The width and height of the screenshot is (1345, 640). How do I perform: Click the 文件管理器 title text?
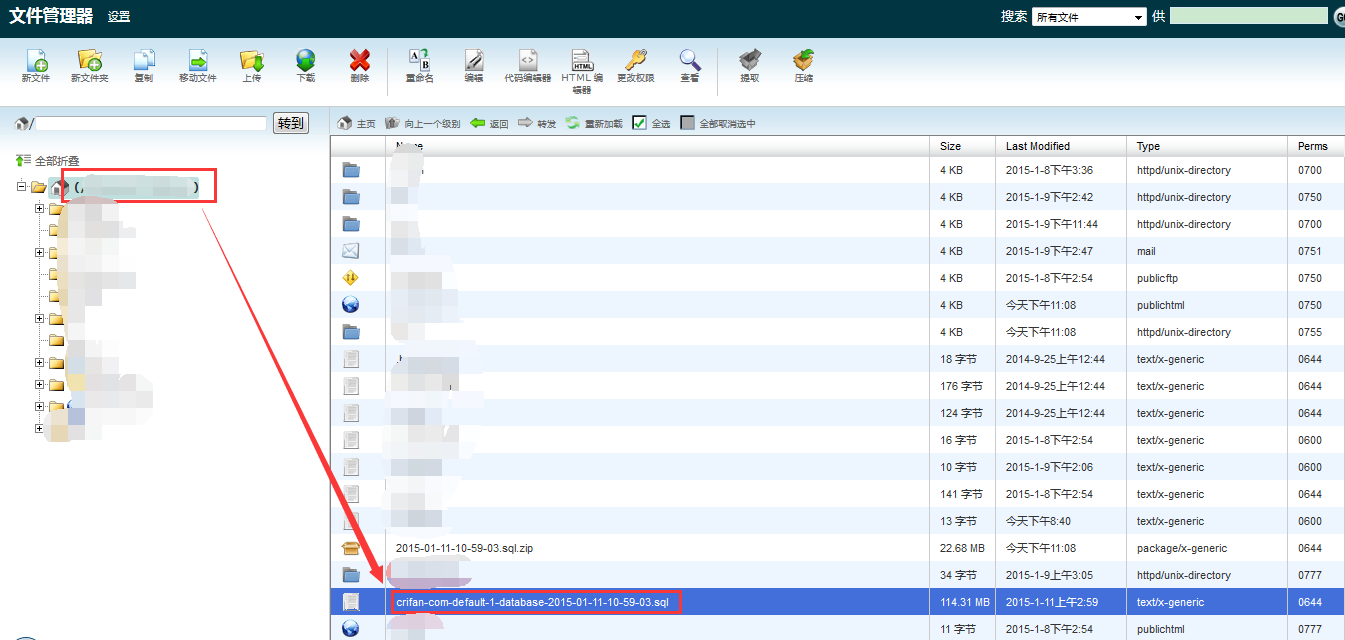click(51, 16)
